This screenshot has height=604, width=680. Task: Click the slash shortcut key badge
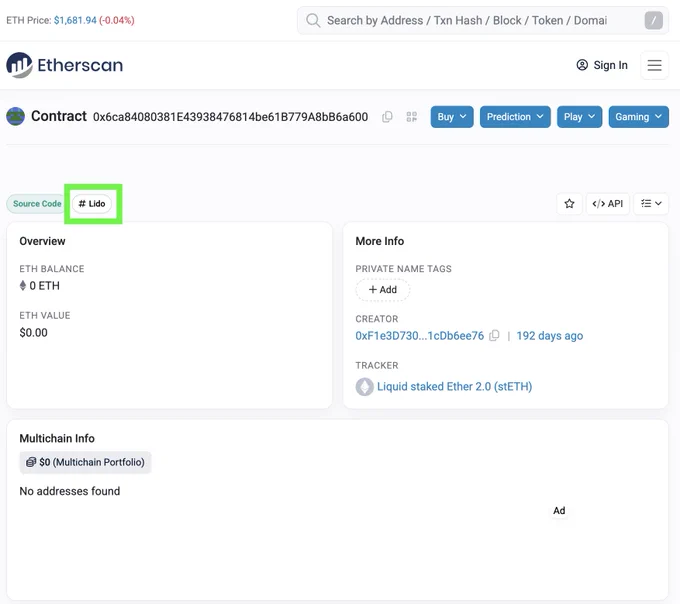click(x=654, y=20)
